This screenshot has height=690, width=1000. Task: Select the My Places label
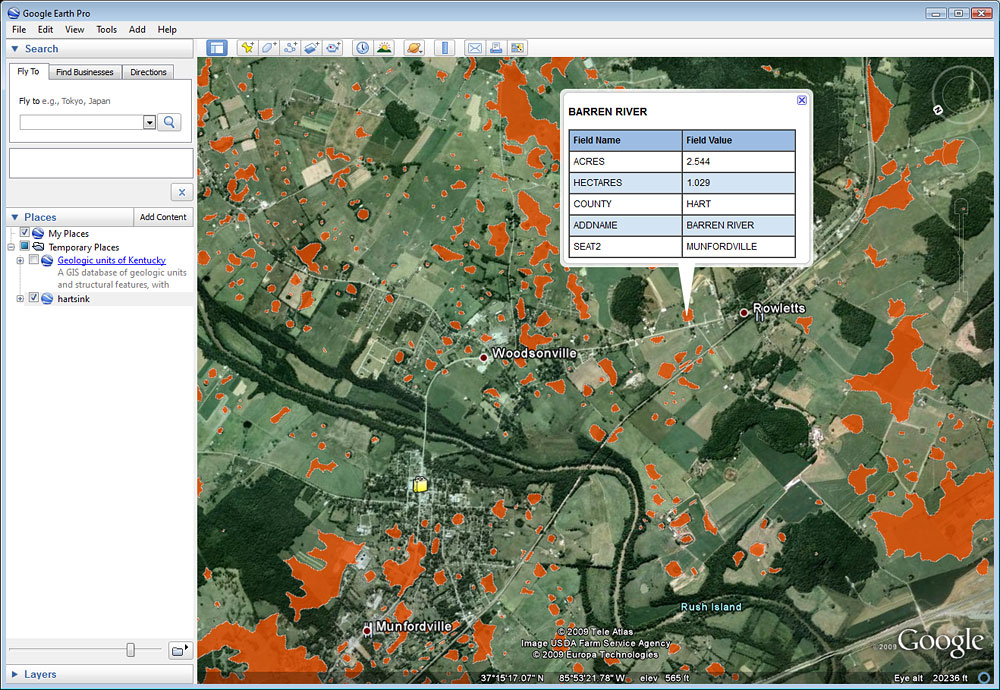[x=68, y=233]
